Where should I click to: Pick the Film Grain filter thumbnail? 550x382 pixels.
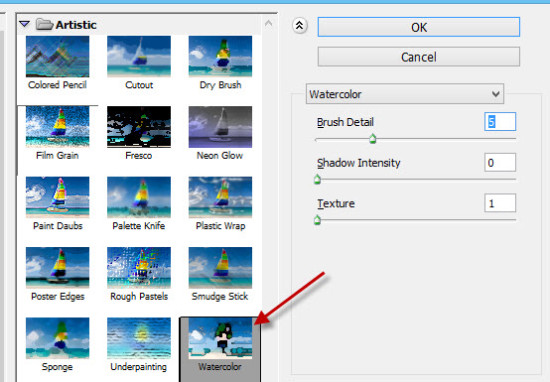58,127
